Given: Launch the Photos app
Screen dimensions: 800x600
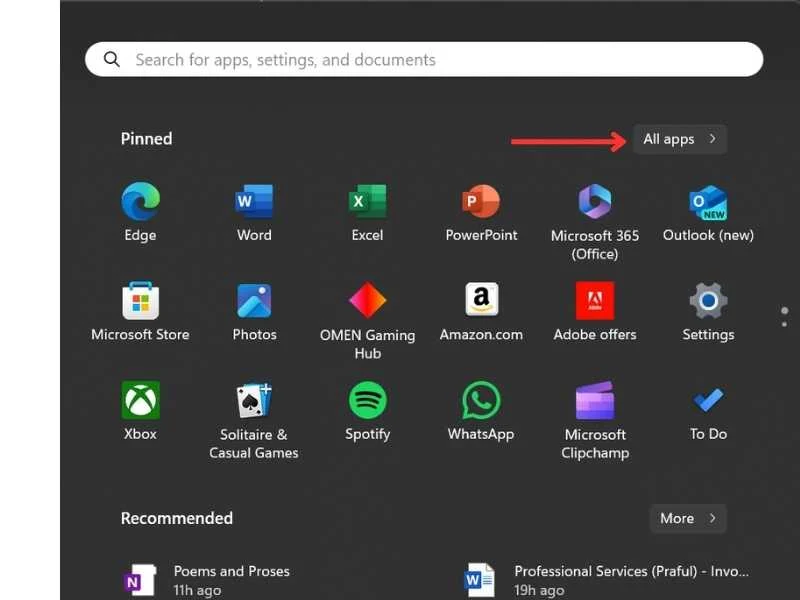Looking at the screenshot, I should tap(254, 301).
